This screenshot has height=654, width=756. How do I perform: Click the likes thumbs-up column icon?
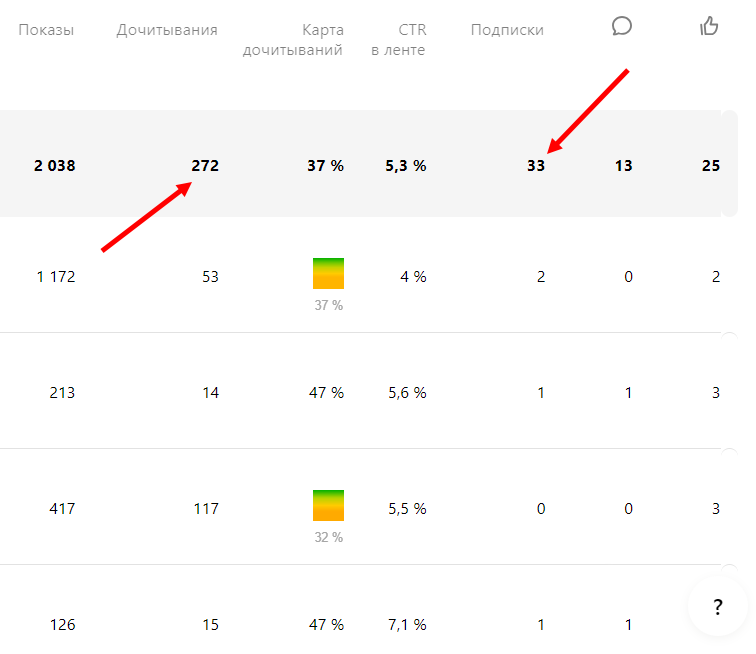[709, 26]
